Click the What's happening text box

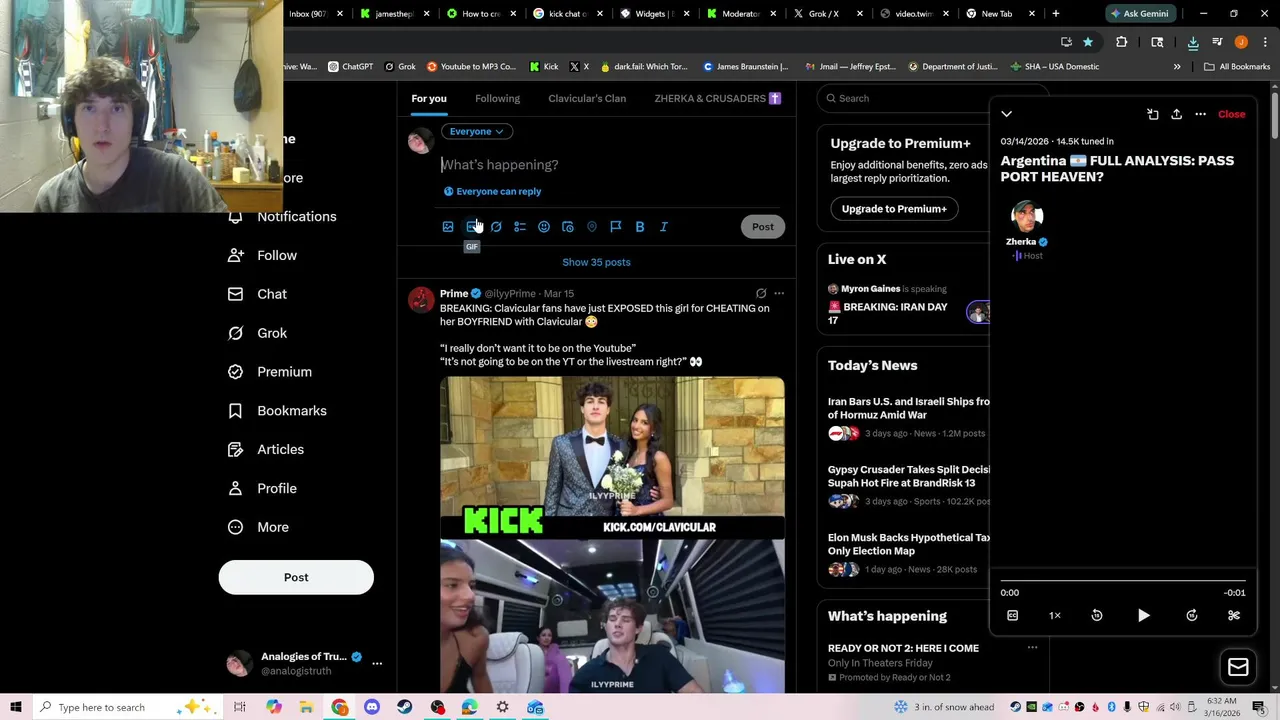tap(610, 165)
